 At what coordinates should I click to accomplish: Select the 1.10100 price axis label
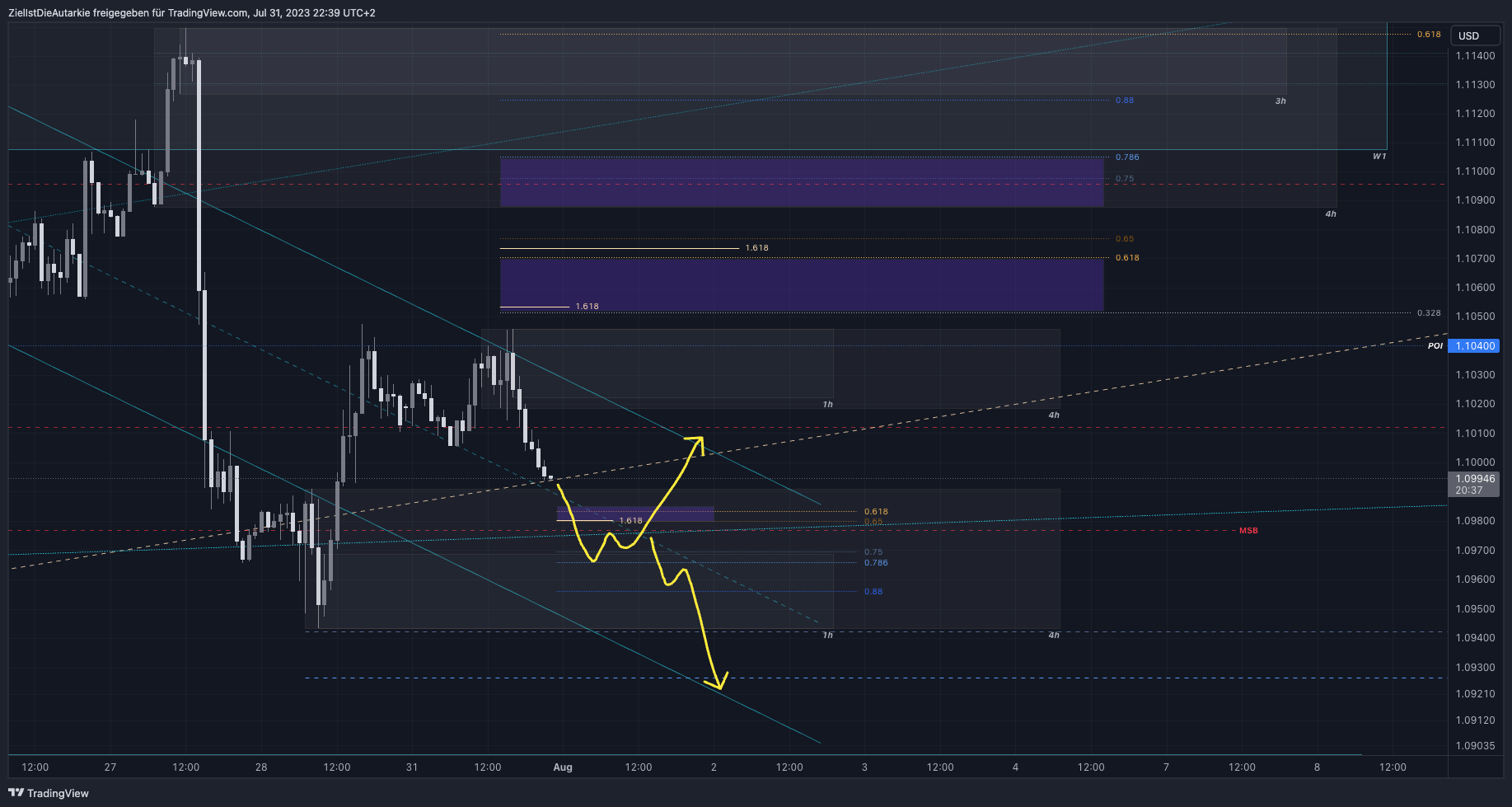click(1475, 434)
